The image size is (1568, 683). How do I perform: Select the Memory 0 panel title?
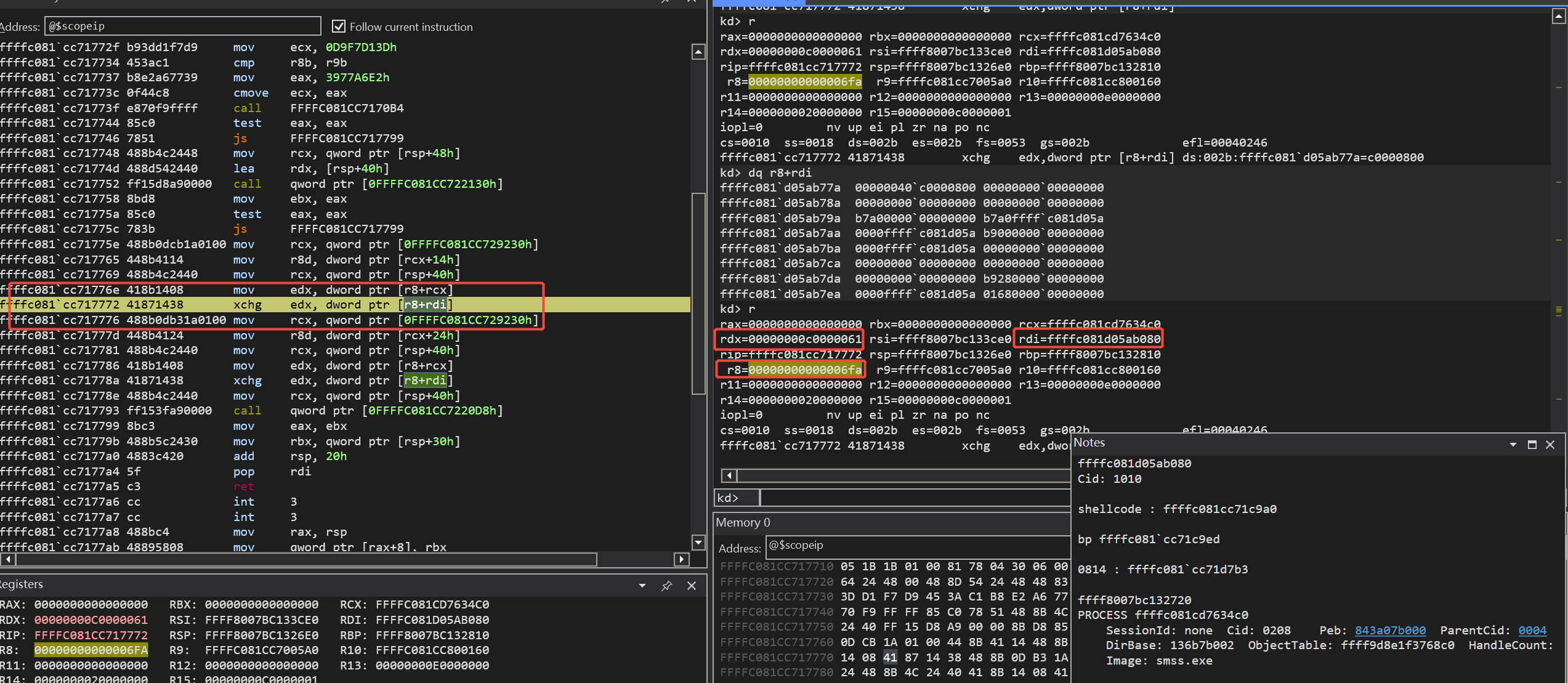point(743,522)
